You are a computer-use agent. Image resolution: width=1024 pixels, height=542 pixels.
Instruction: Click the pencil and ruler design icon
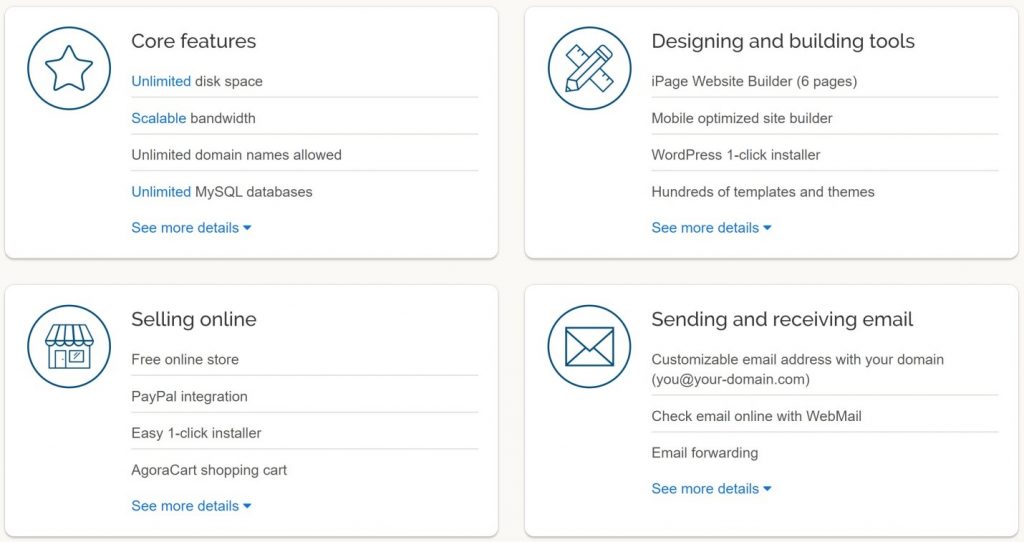589,68
